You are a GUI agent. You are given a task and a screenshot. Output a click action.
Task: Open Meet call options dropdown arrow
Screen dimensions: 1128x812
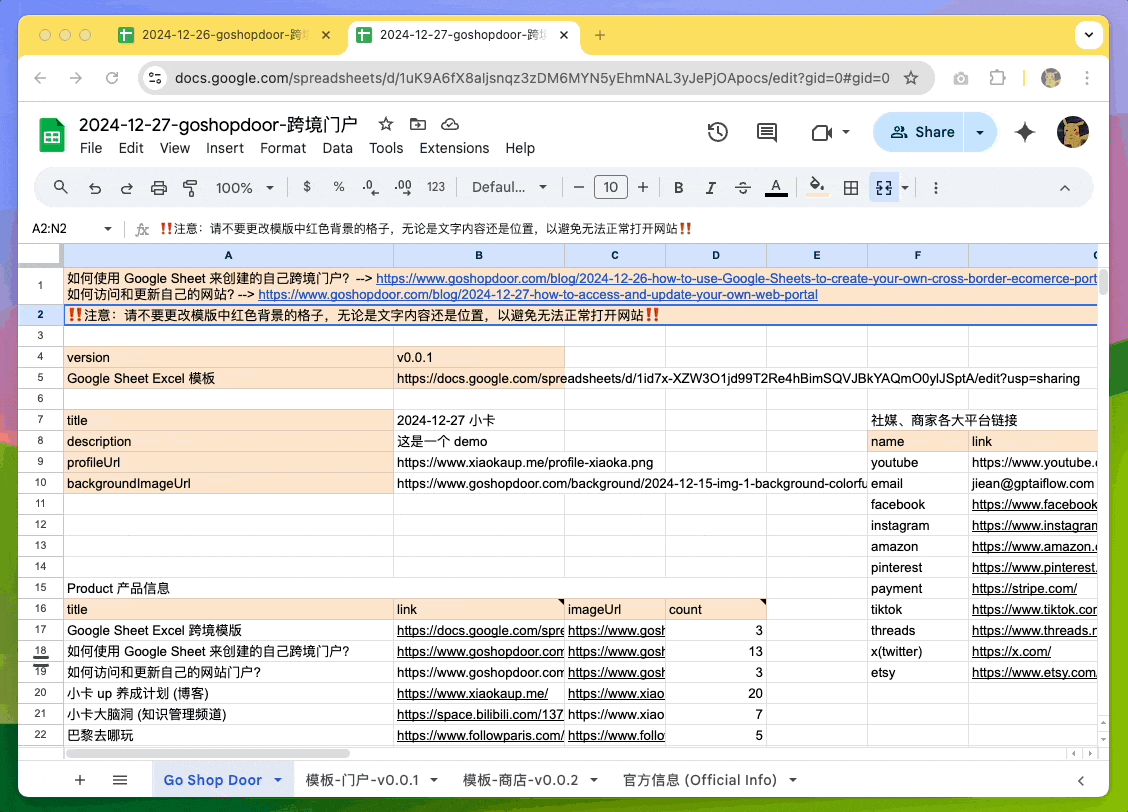(x=846, y=132)
